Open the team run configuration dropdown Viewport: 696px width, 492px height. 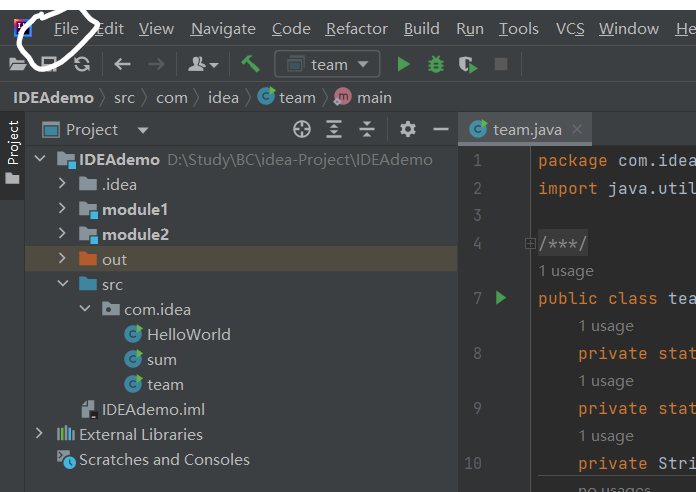pyautogui.click(x=327, y=64)
